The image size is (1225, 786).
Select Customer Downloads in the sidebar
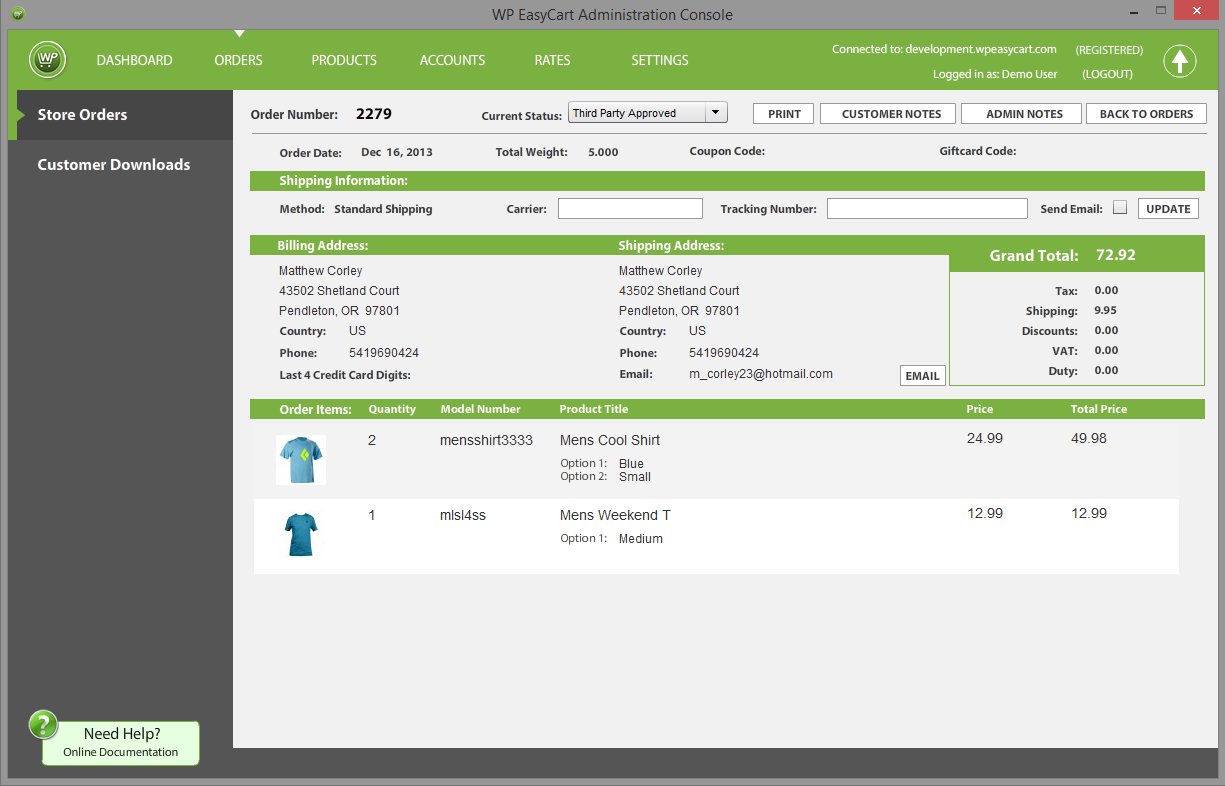[x=114, y=165]
